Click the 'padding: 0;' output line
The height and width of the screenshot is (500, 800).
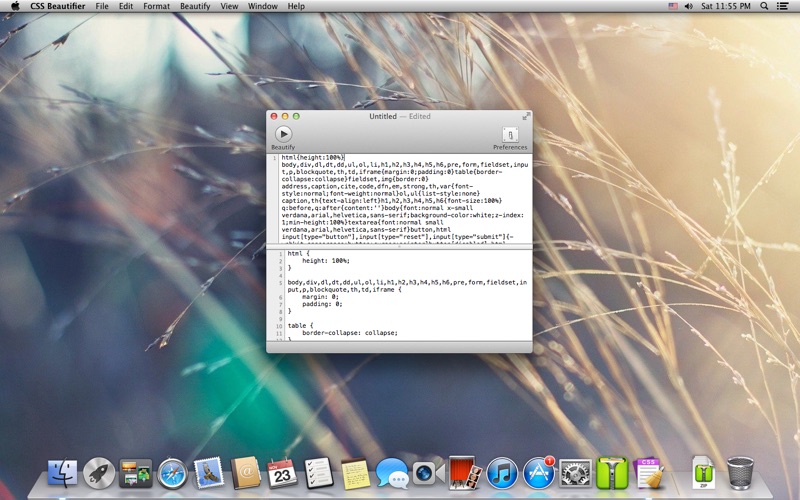pyautogui.click(x=322, y=304)
